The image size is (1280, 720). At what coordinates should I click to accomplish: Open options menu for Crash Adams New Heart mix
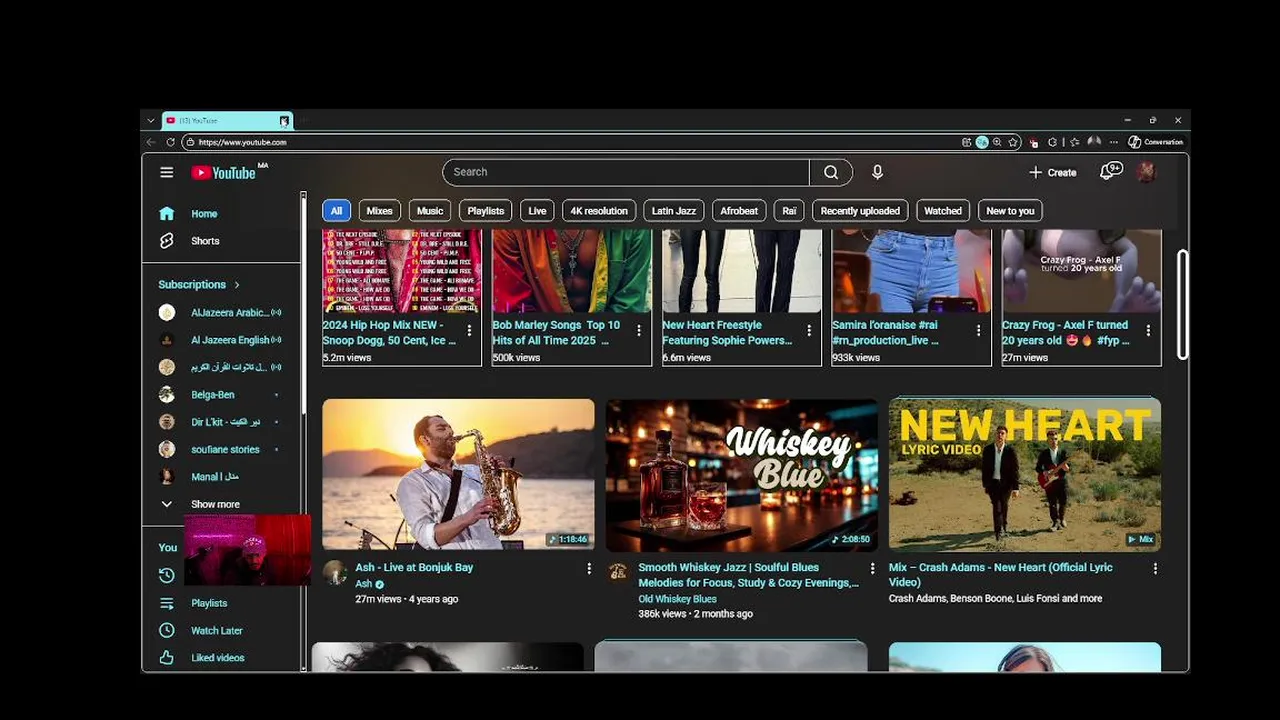coord(1155,568)
